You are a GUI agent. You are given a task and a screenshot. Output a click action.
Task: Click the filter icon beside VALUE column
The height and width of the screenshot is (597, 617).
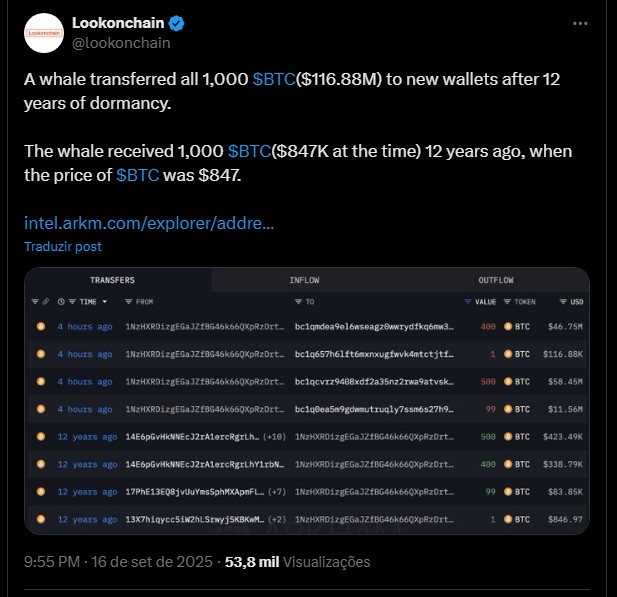467,302
